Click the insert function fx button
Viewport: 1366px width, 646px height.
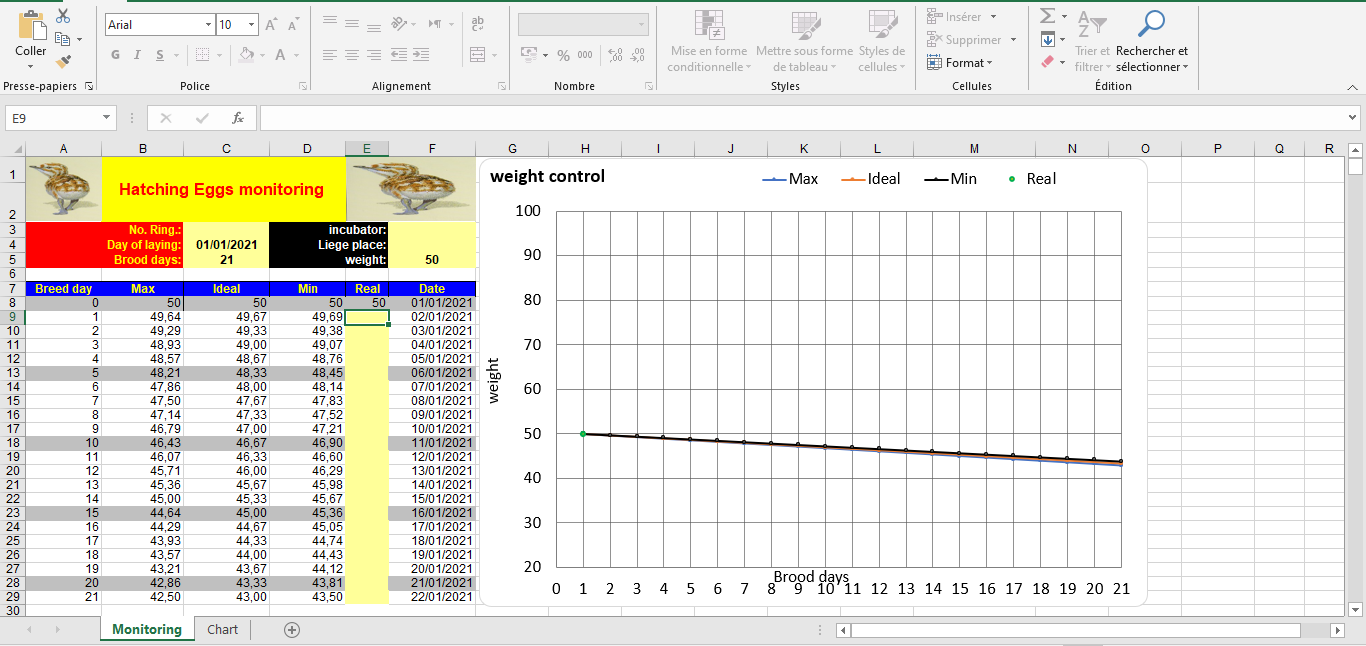point(238,118)
